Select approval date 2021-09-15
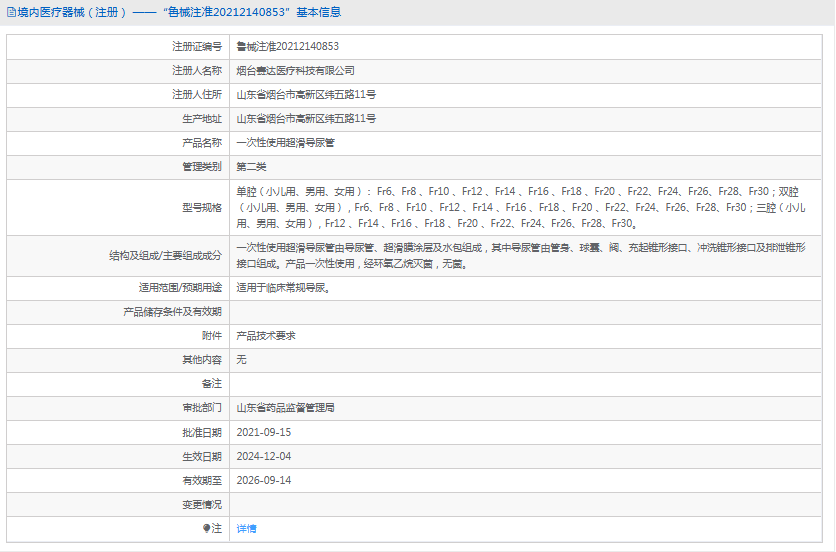Image resolution: width=836 pixels, height=552 pixels. [264, 432]
